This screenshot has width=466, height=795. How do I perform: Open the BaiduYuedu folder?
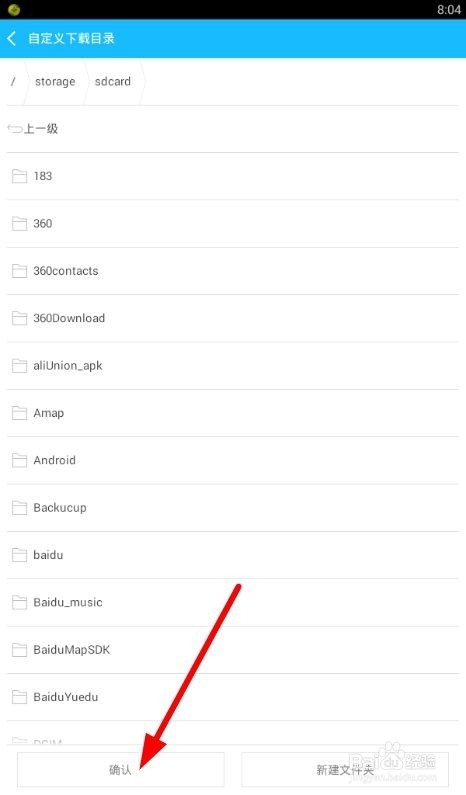point(233,697)
